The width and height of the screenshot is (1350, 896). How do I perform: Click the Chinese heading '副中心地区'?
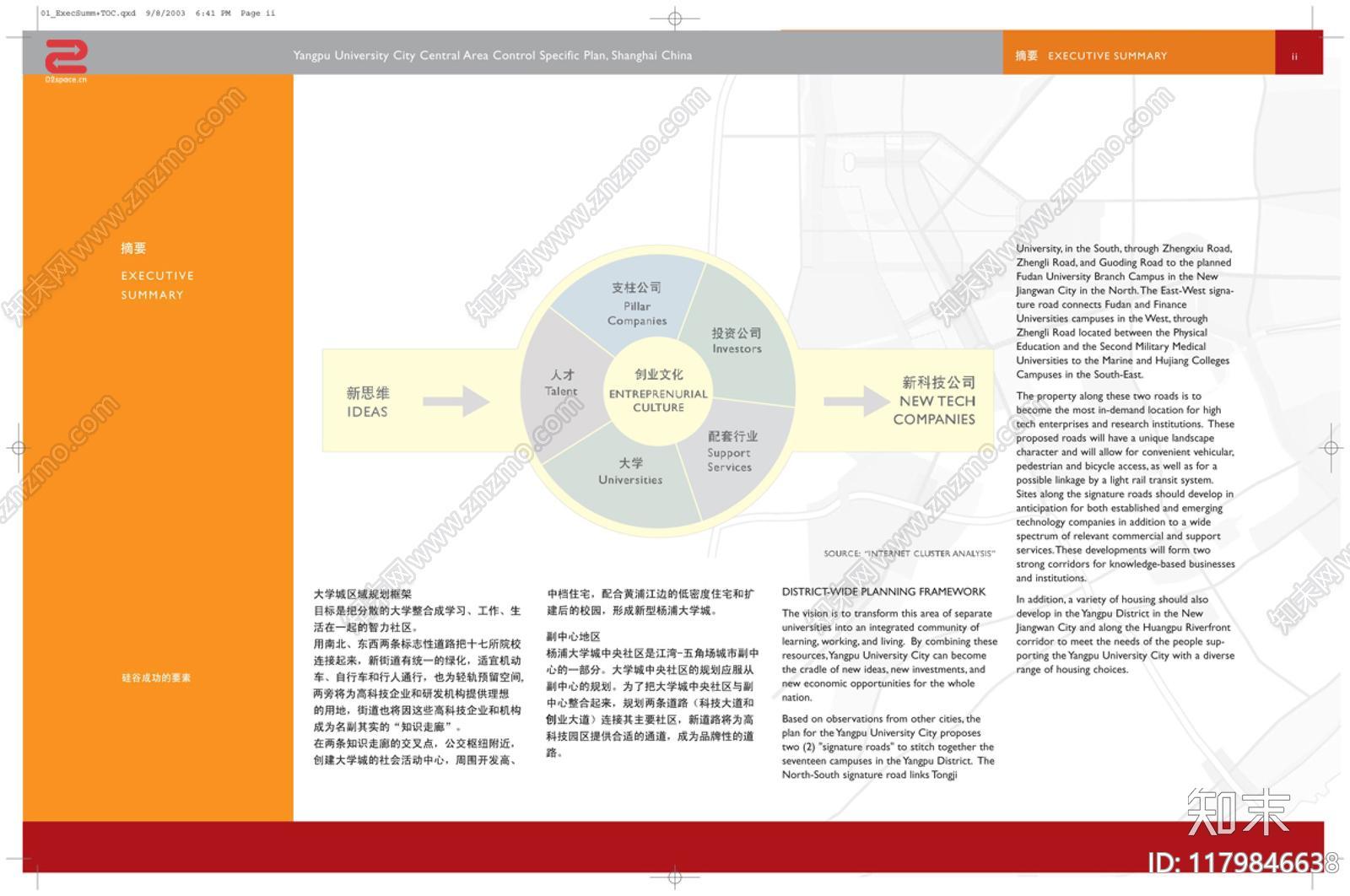pos(573,636)
